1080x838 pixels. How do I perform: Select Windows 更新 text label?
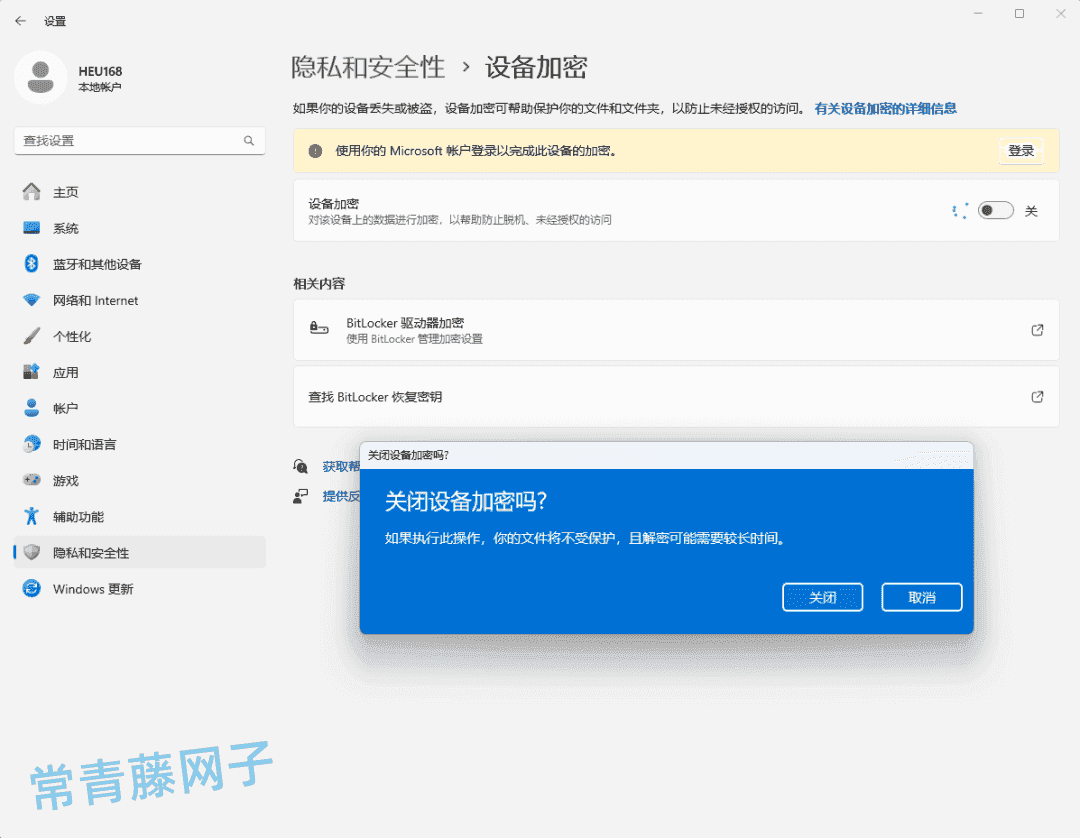93,589
